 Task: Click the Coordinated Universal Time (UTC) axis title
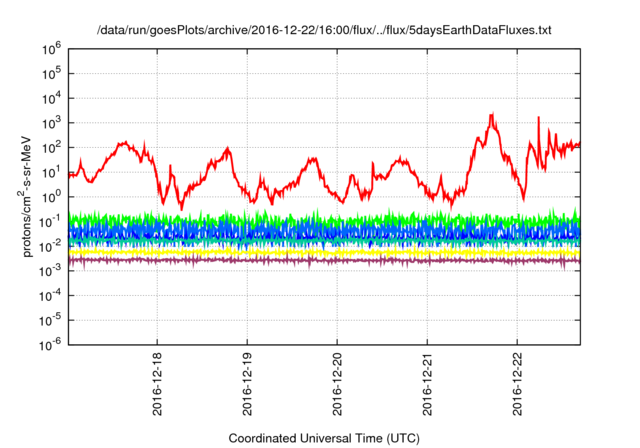click(324, 438)
